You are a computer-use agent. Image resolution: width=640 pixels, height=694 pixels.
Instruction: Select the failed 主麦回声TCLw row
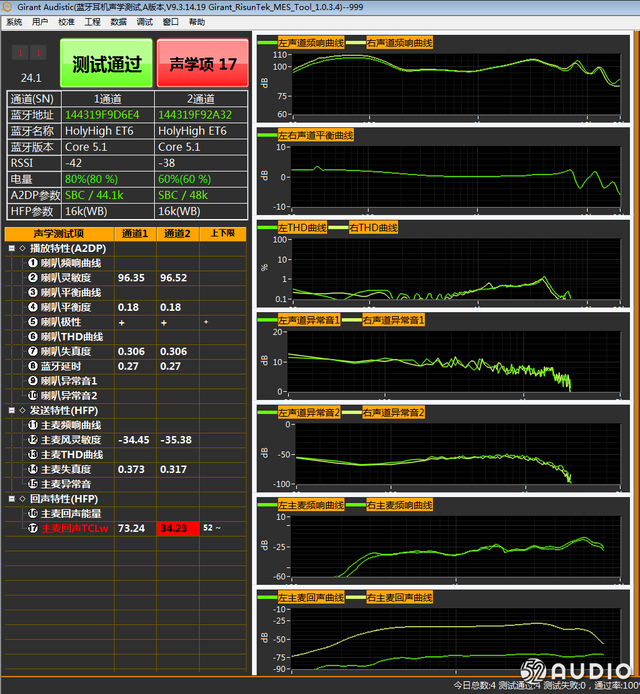click(125, 528)
